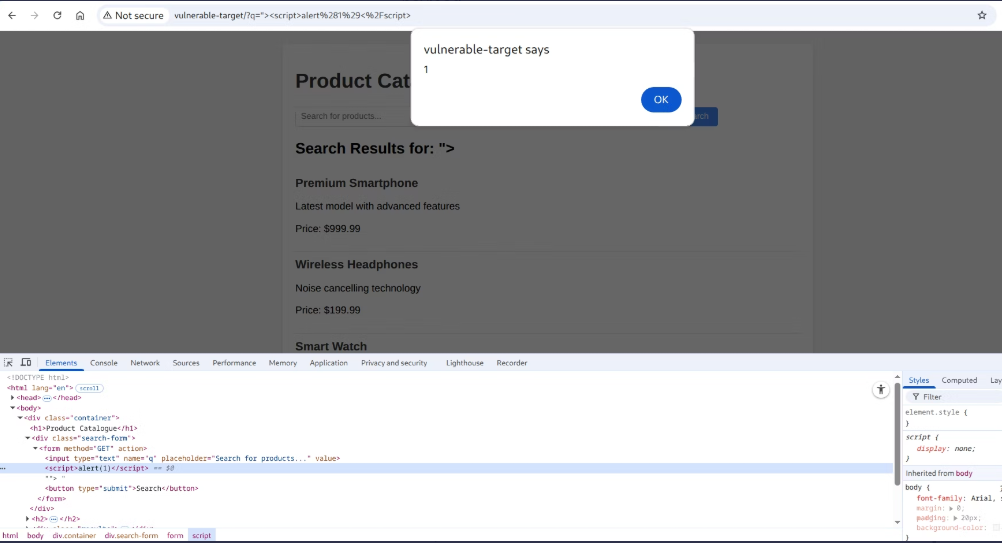The width and height of the screenshot is (1002, 543).
Task: Open the accessibility tree toggle button
Action: coord(881,390)
